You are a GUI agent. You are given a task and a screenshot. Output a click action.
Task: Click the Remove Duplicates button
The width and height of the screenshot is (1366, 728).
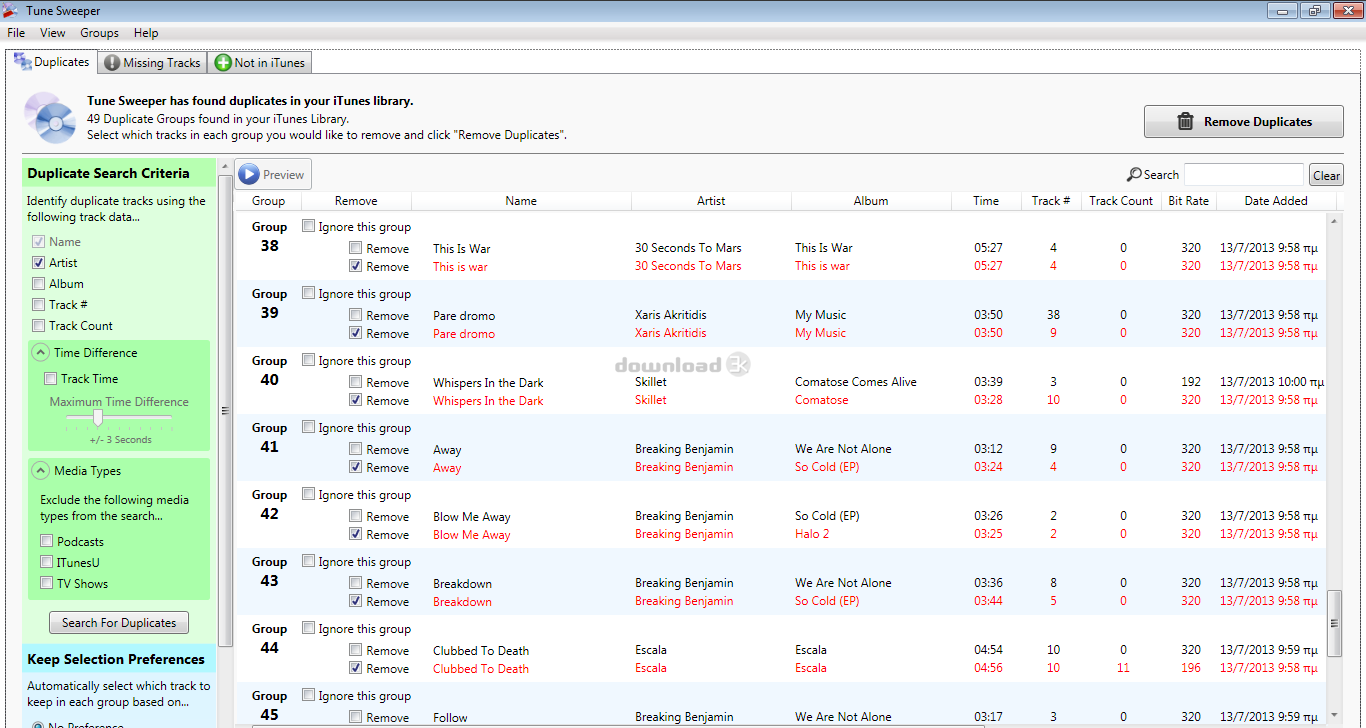1243,122
